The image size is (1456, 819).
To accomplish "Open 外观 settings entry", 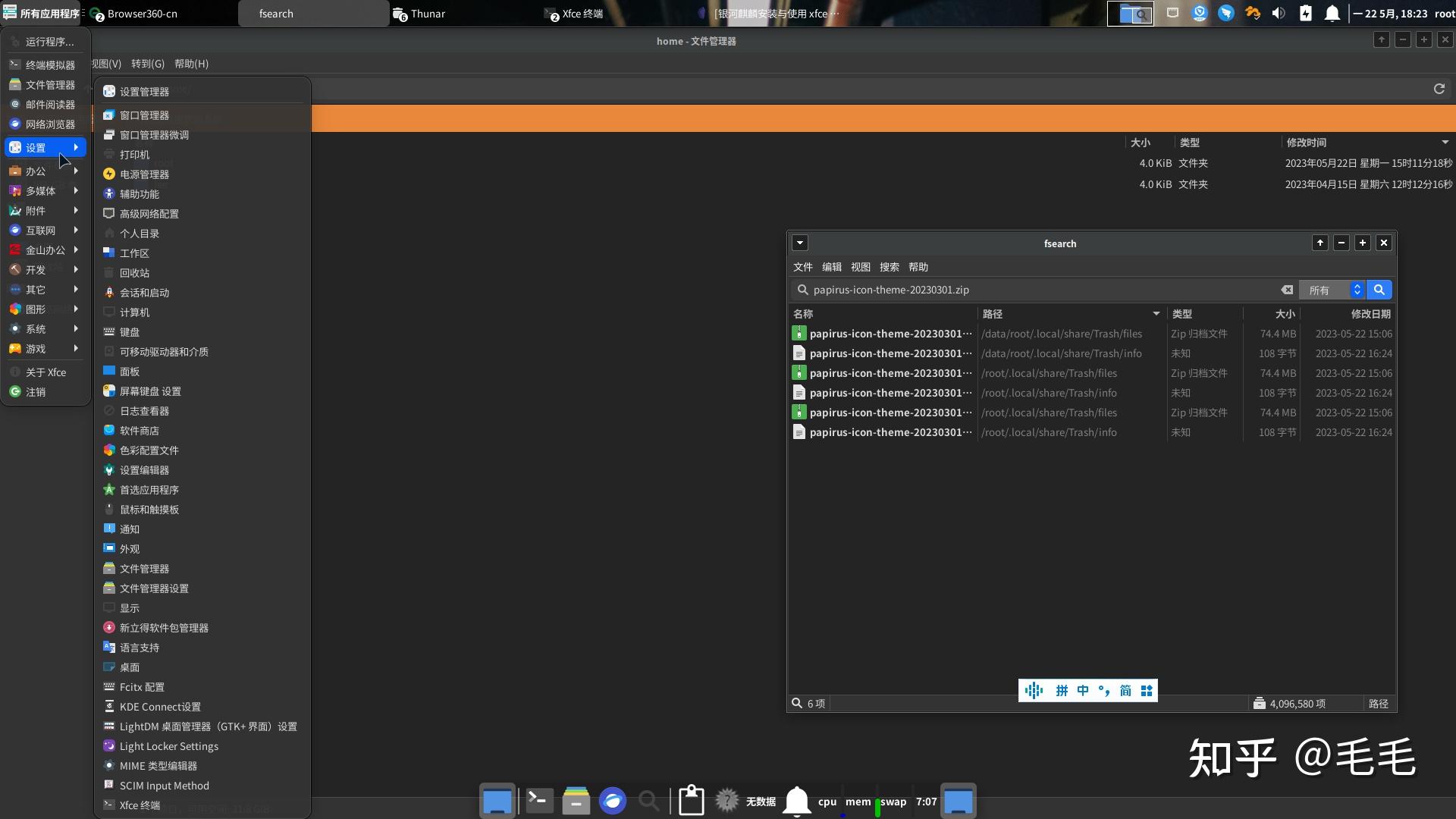I will pos(202,549).
